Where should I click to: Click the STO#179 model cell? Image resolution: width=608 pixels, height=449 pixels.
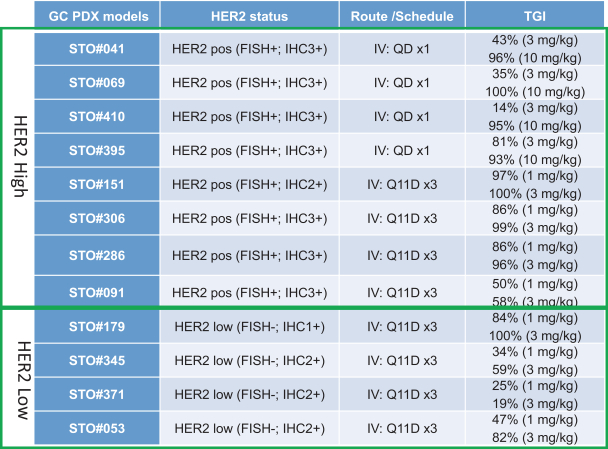tap(96, 325)
